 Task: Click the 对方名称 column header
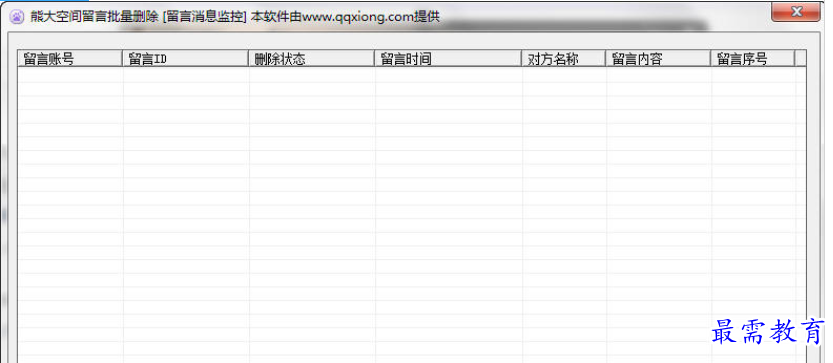point(564,58)
